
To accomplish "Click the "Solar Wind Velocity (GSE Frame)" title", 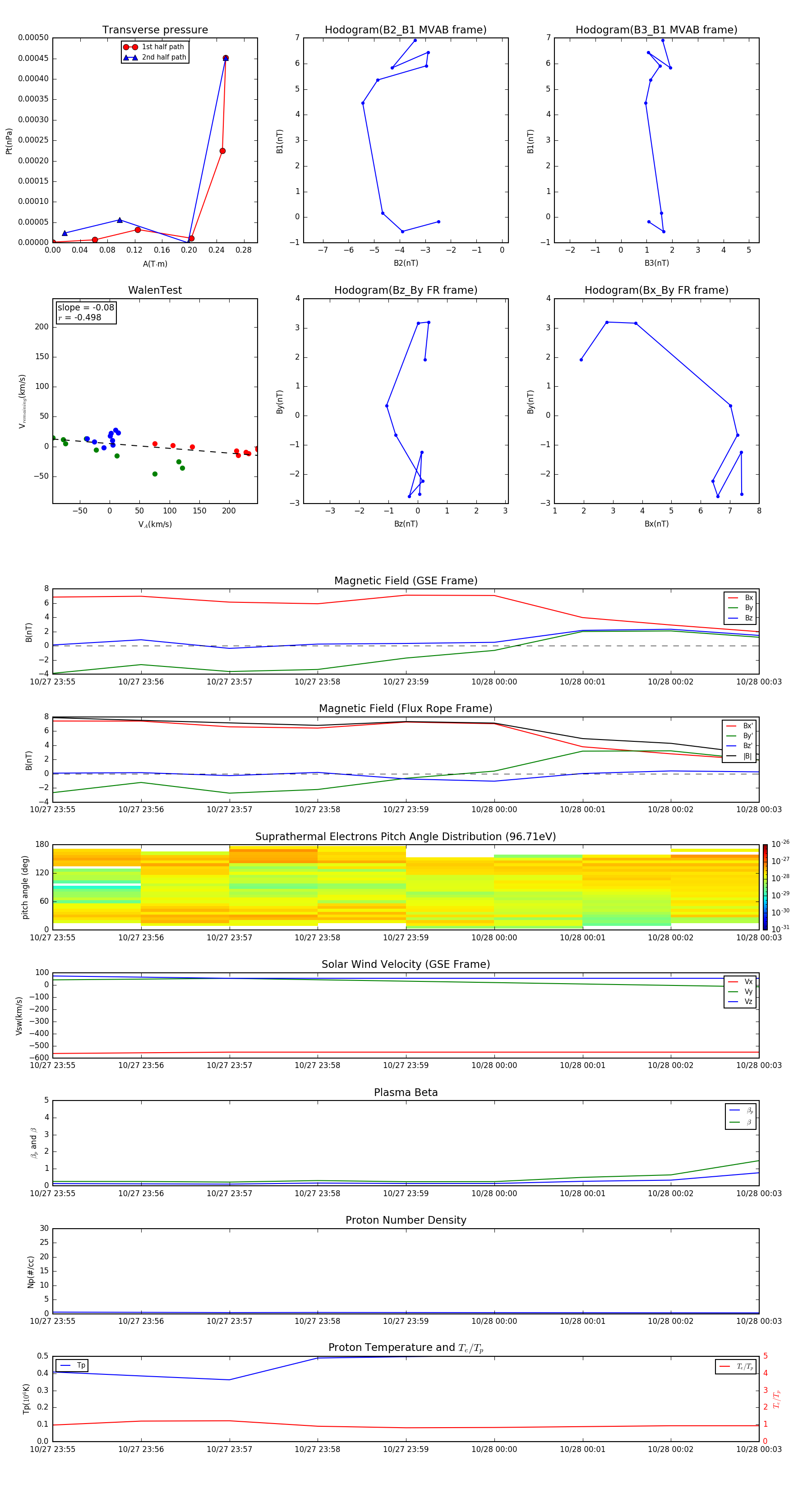I will 406,965.
